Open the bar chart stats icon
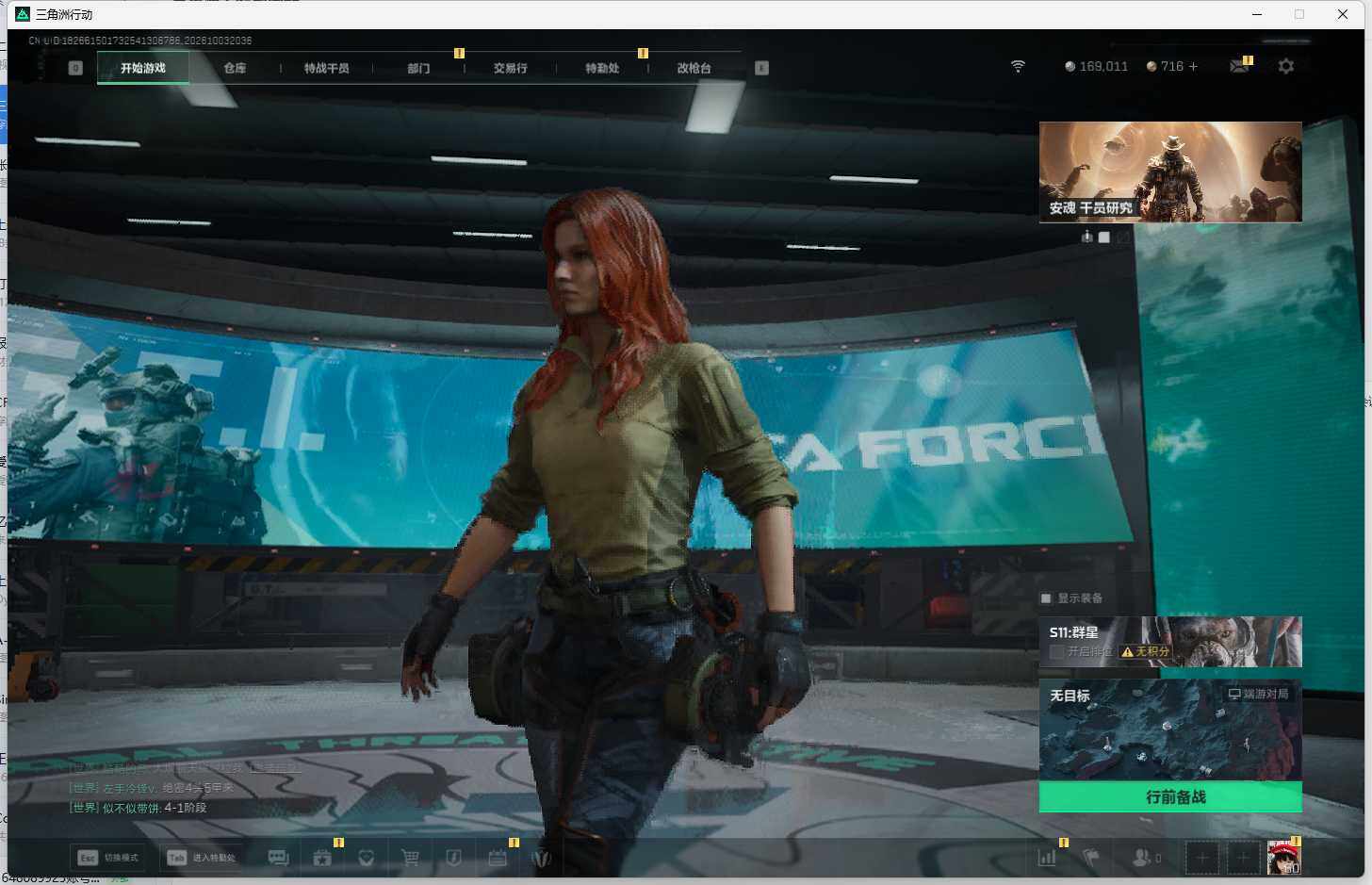This screenshot has height=885, width=1372. [x=1047, y=858]
